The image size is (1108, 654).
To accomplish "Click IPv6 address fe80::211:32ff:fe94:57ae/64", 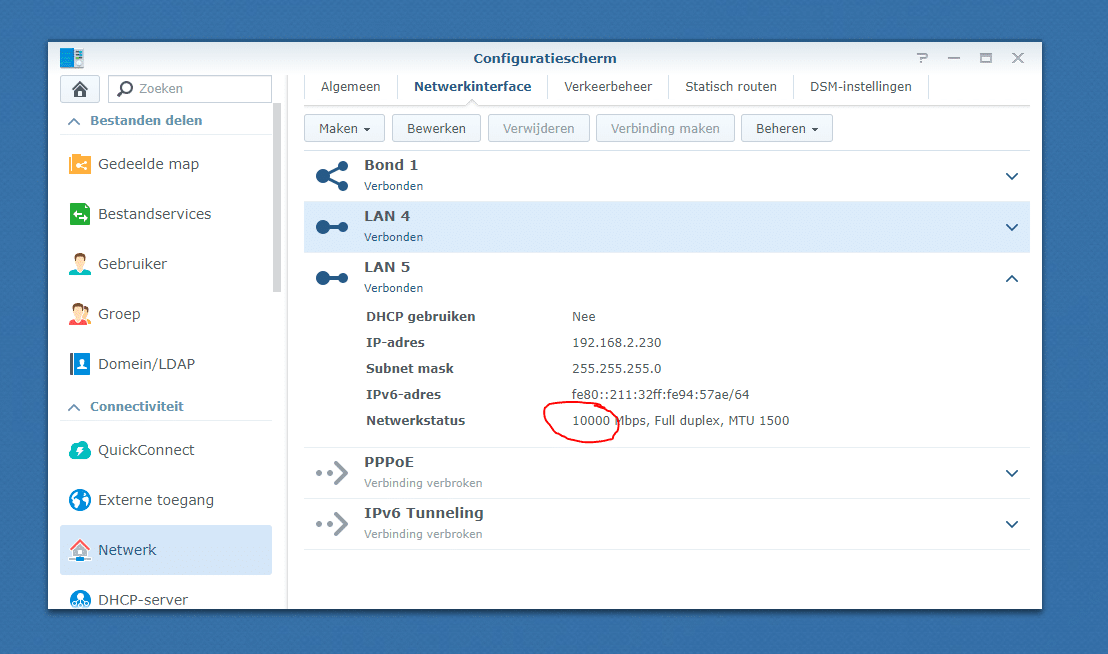I will coord(660,395).
